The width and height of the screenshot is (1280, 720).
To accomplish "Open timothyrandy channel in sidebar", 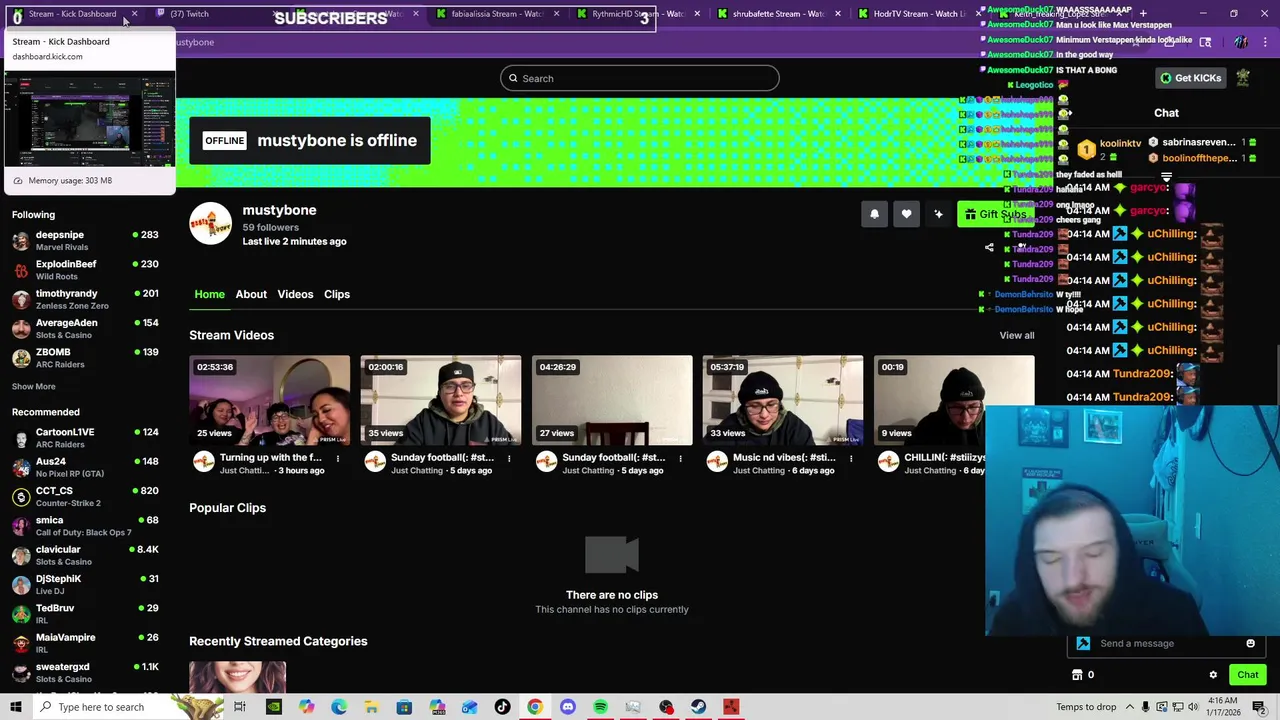I will [x=86, y=299].
